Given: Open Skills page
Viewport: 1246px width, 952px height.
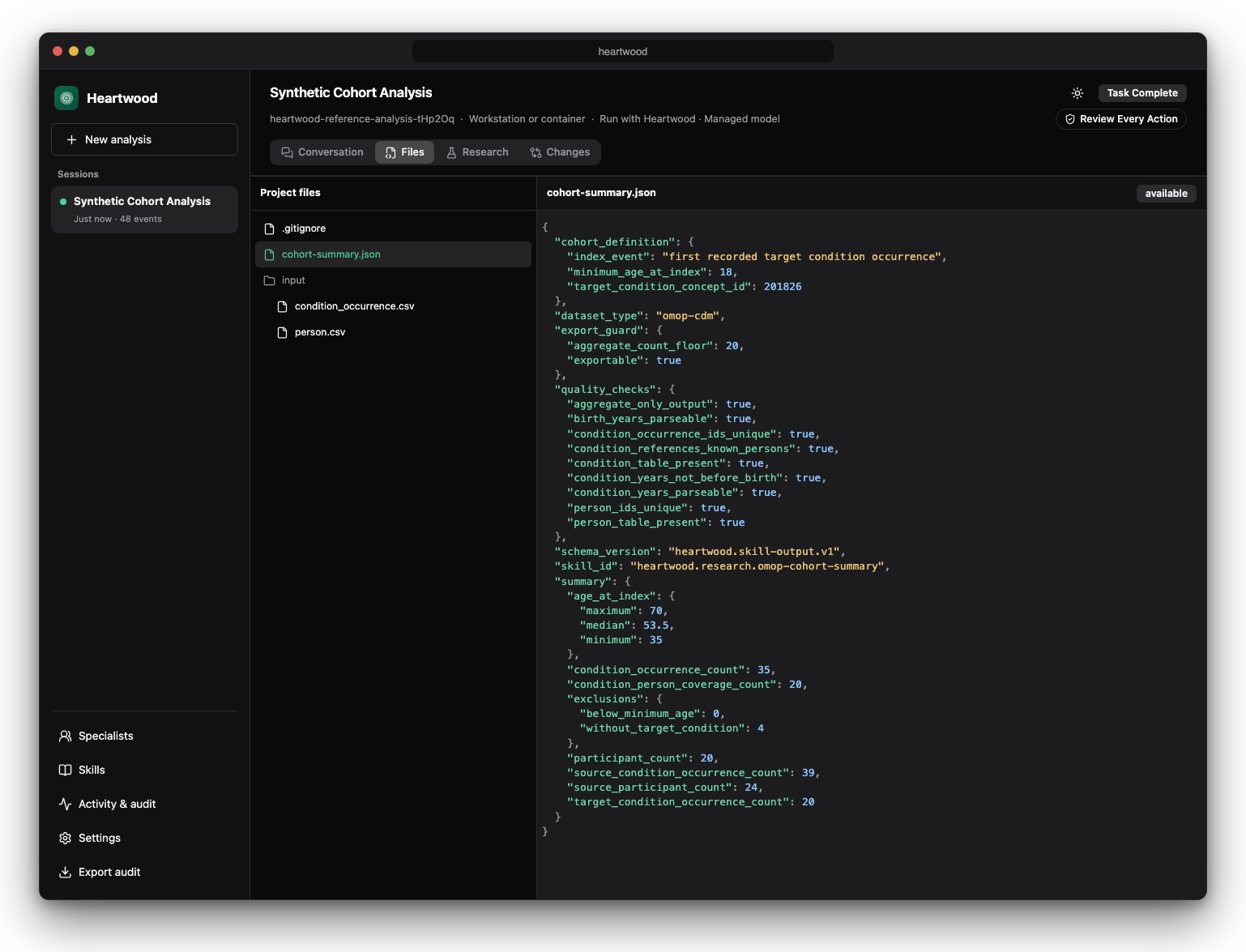Looking at the screenshot, I should 144,770.
